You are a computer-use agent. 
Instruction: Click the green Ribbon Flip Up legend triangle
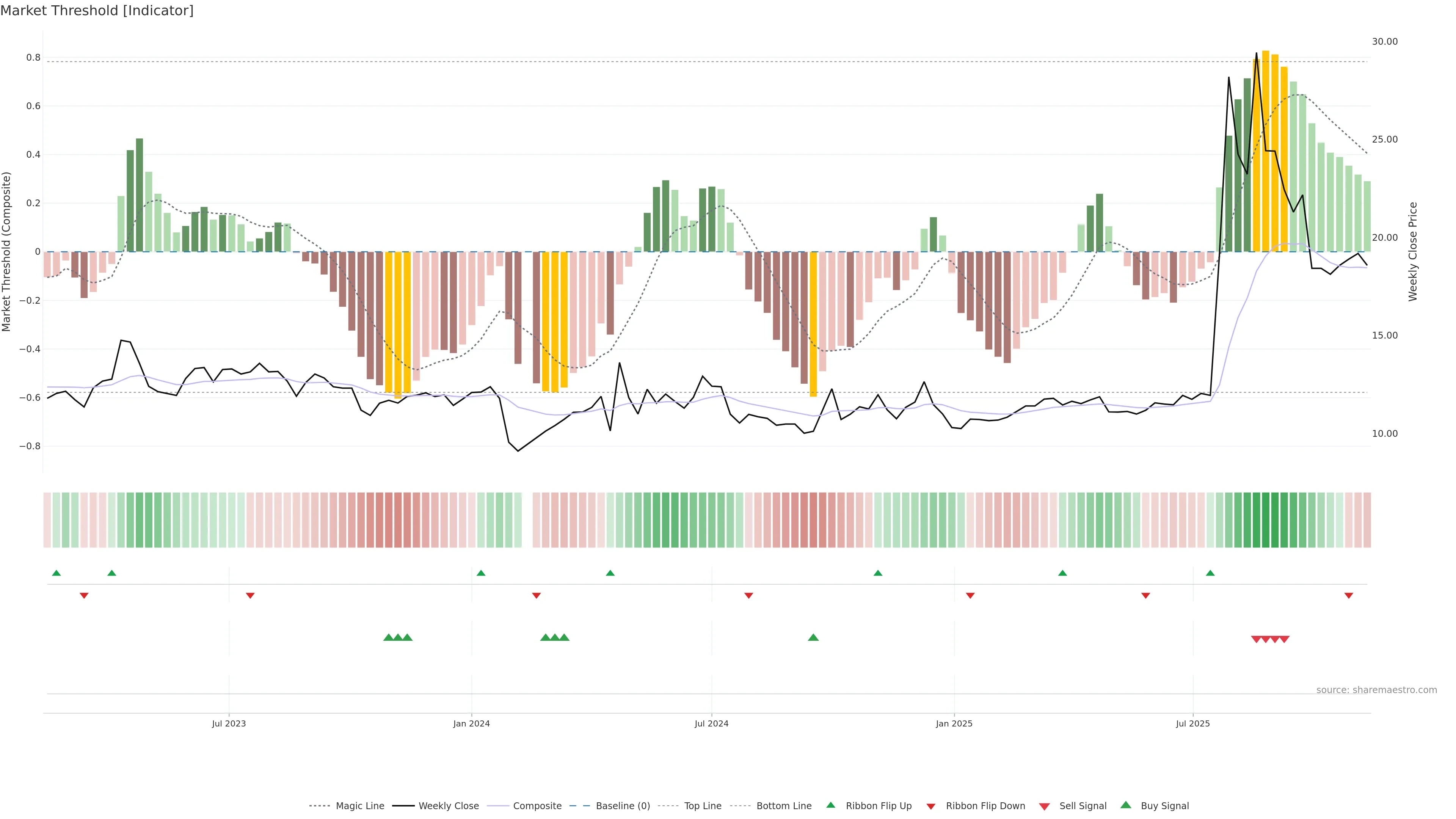(x=830, y=805)
